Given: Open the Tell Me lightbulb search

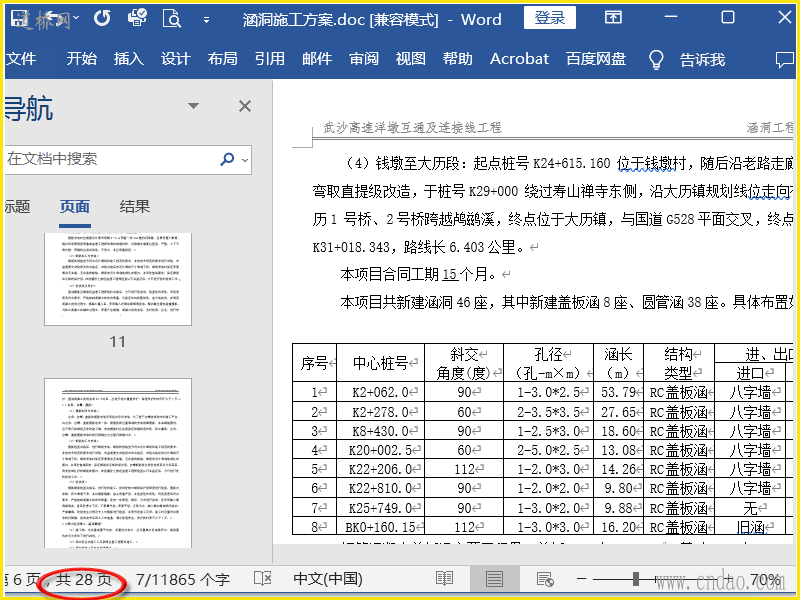Looking at the screenshot, I should coord(656,59).
